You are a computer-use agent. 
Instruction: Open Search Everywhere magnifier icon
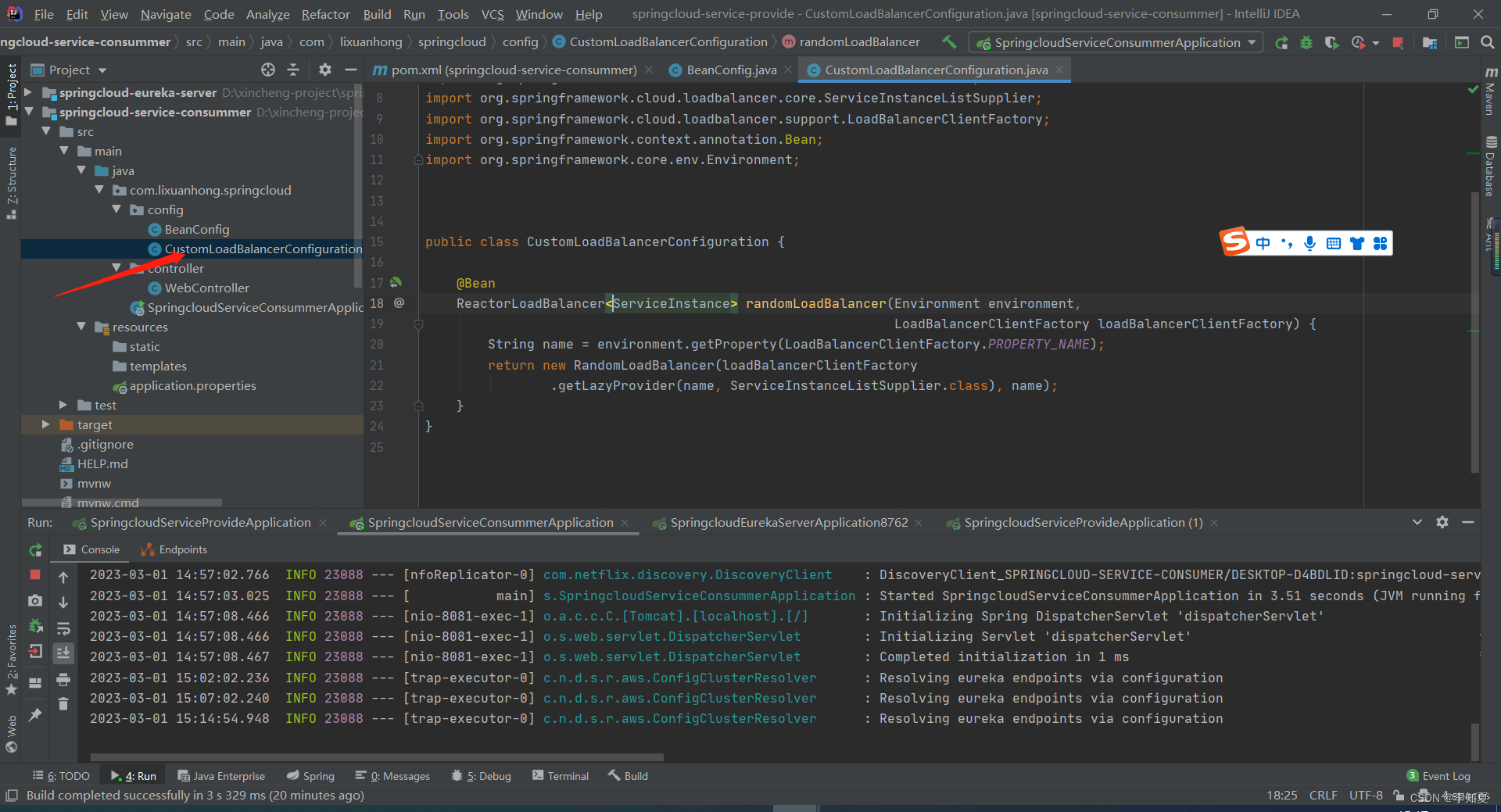(x=1487, y=43)
